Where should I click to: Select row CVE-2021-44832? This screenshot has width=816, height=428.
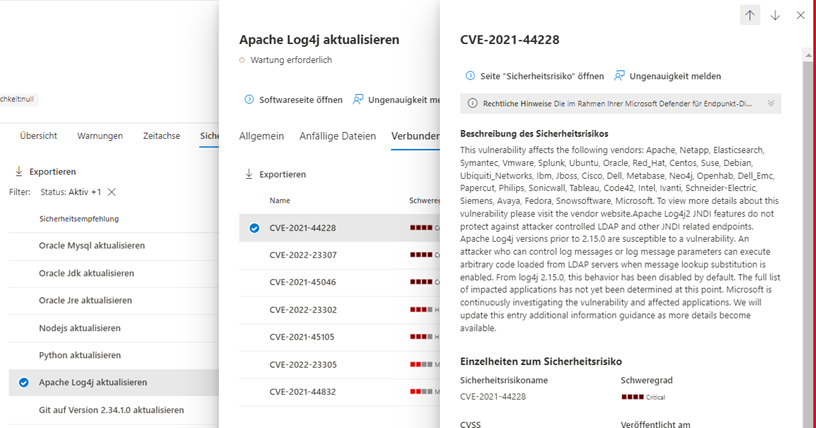(339, 392)
